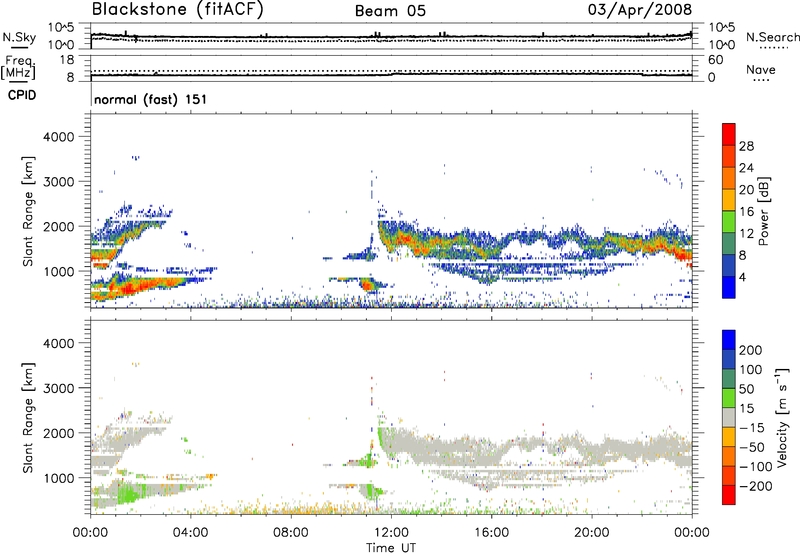Click the blue bottom of power color bar
The width and height of the screenshot is (800, 554).
click(x=729, y=287)
